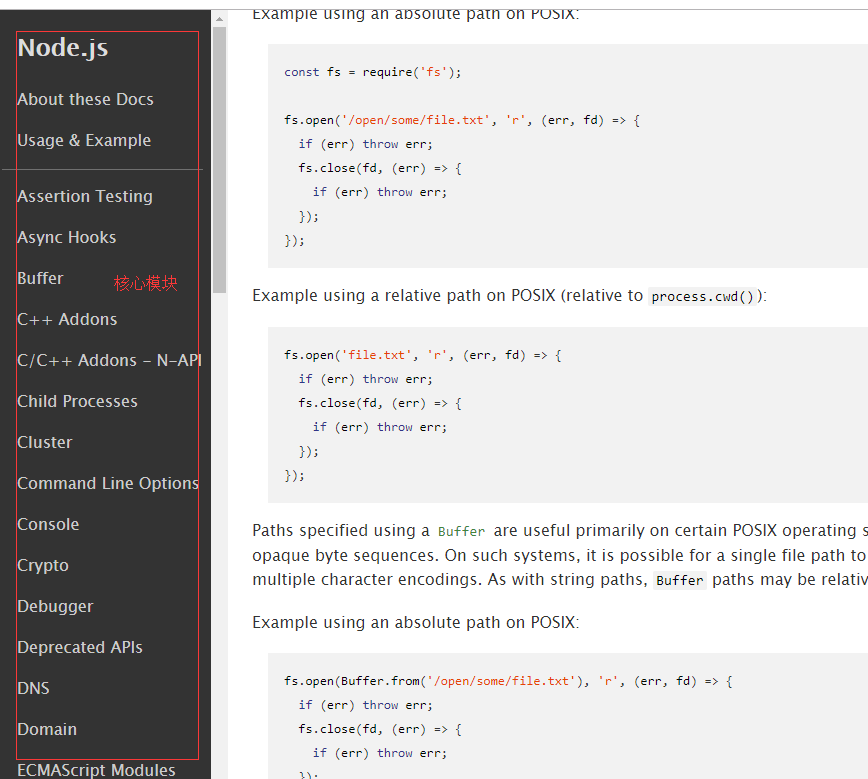Viewport: 868px width, 779px height.
Task: Open Async Hooks documentation
Action: pyautogui.click(x=66, y=237)
